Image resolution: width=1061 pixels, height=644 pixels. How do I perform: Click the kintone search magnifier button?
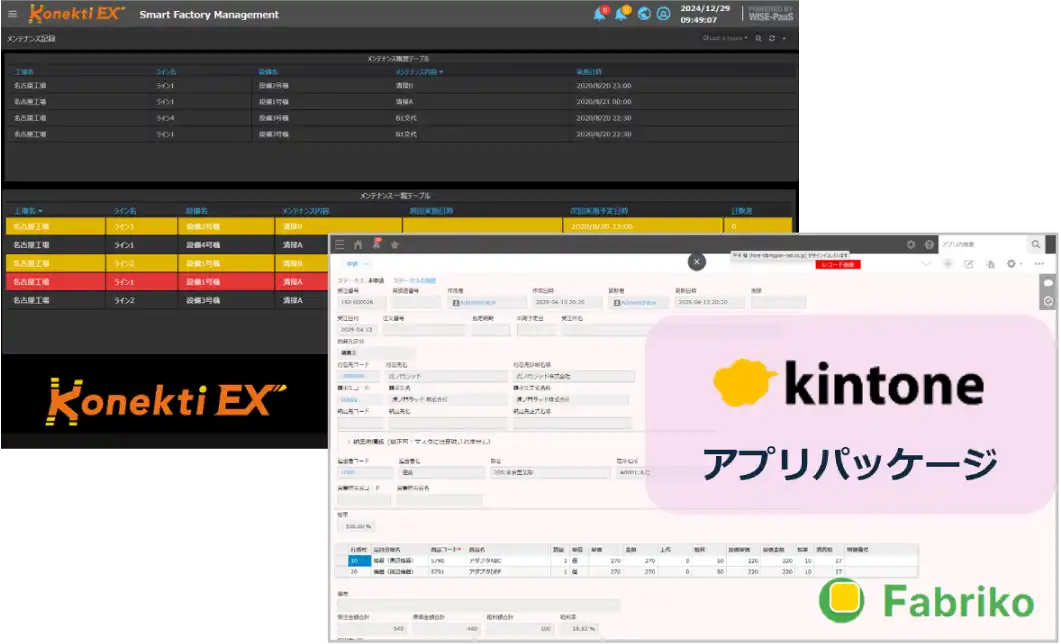(1036, 244)
